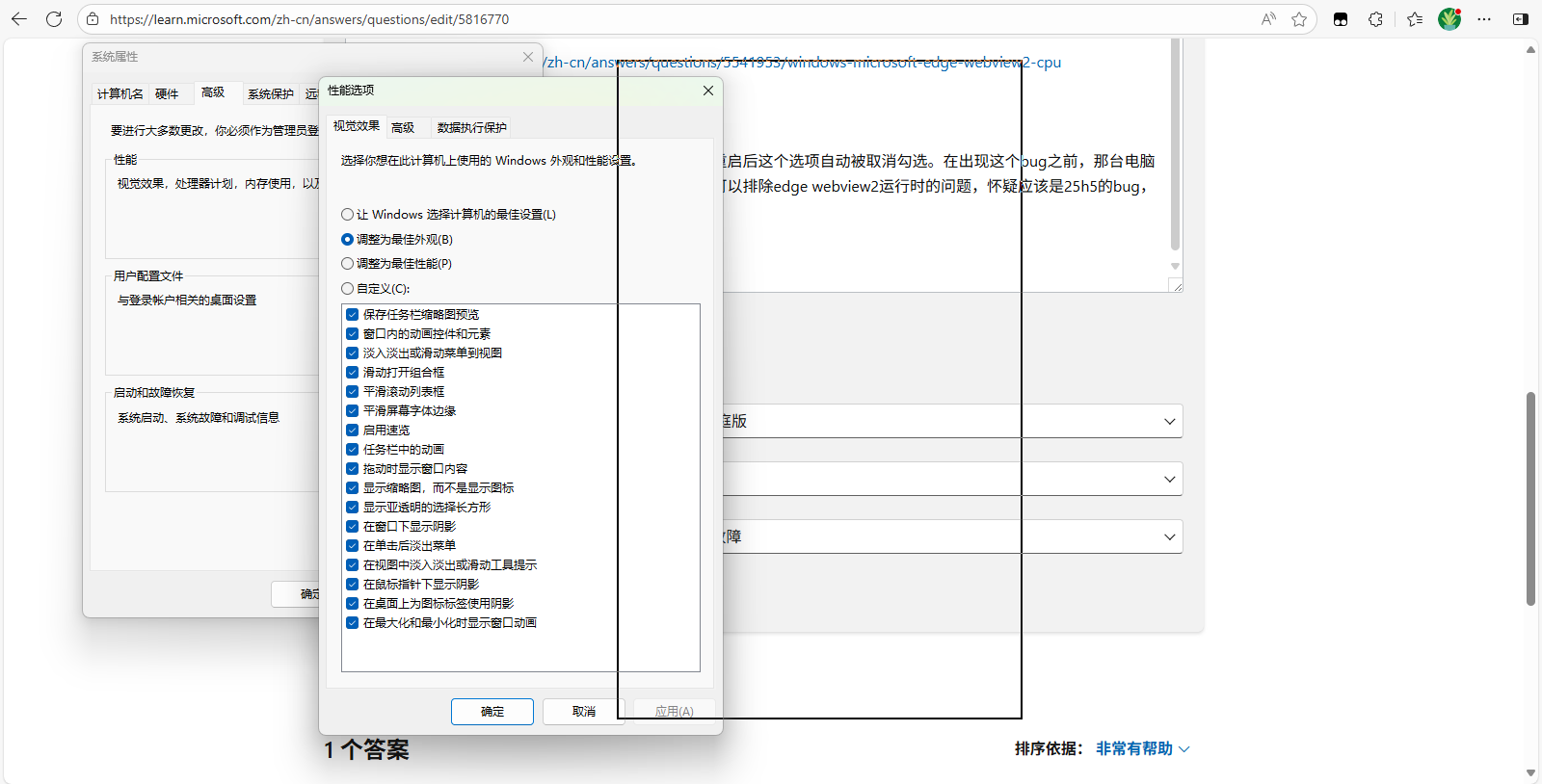Open 计算机名 tab in 系统属性
1542x784 pixels.
click(120, 94)
